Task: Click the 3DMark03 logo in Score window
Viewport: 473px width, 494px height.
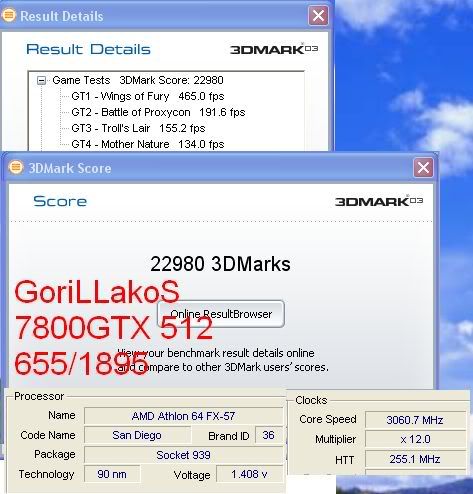Action: pyautogui.click(x=379, y=201)
